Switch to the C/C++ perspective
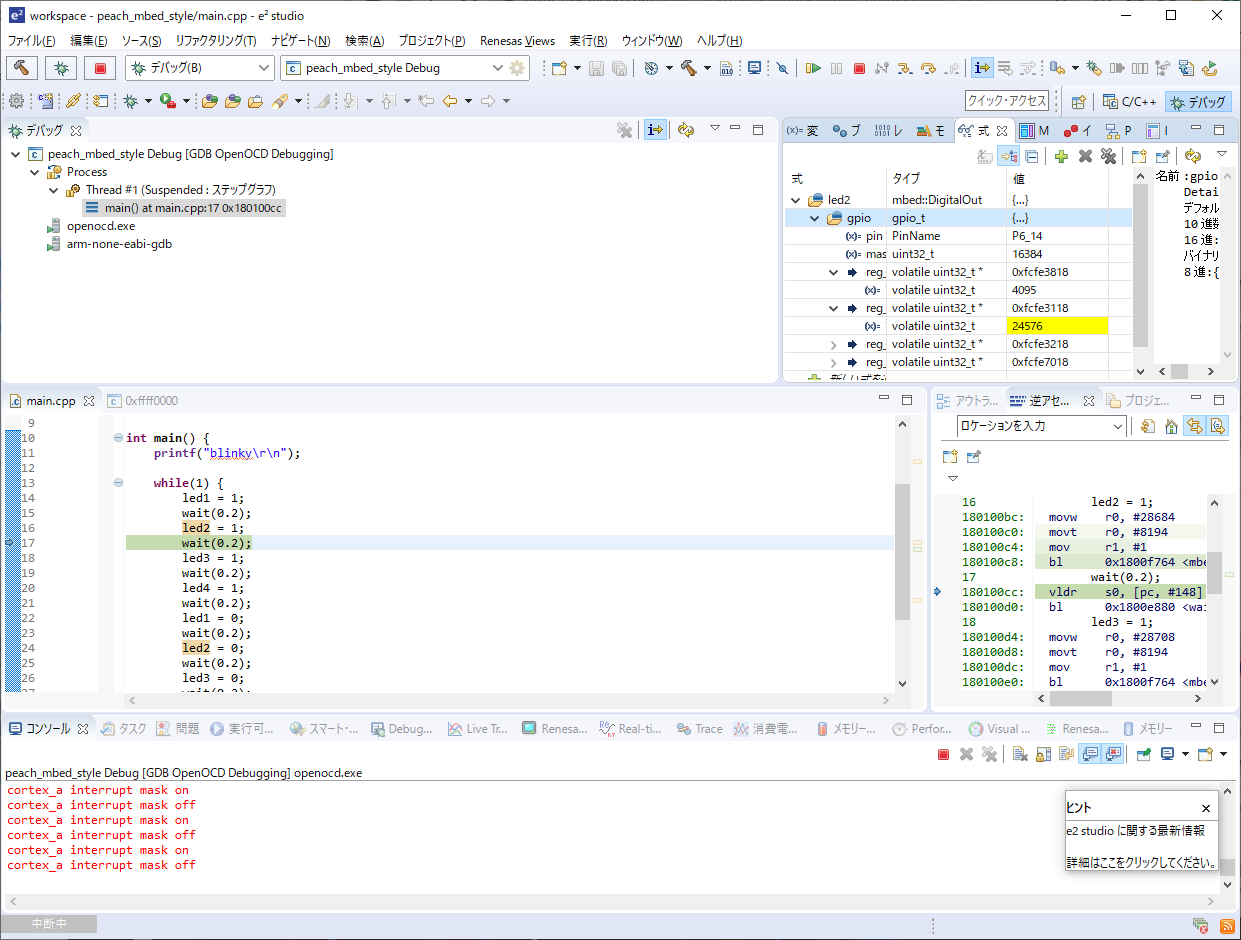The width and height of the screenshot is (1241, 940). point(1130,101)
